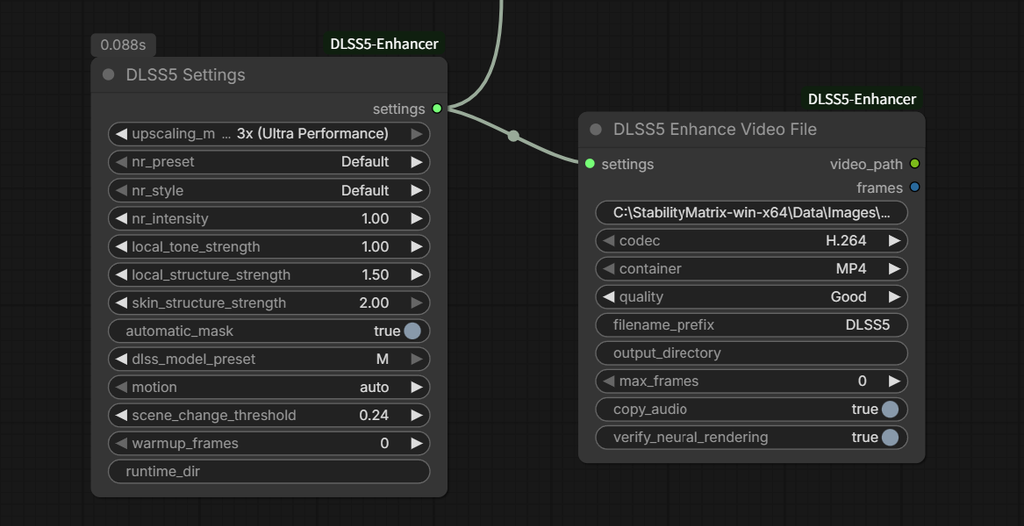The width and height of the screenshot is (1024, 526).
Task: Click the video_path output socket
Action: click(914, 164)
